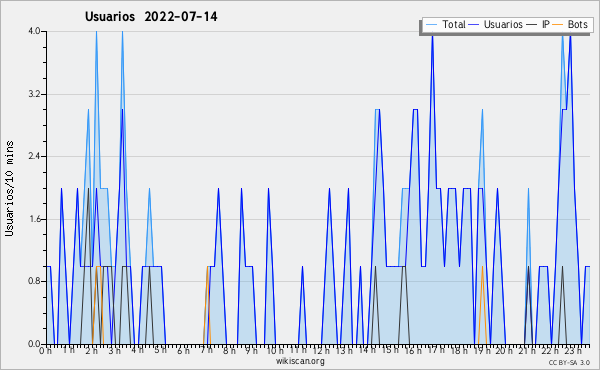
Task: Click the 21 h x-axis label
Action: [527, 351]
